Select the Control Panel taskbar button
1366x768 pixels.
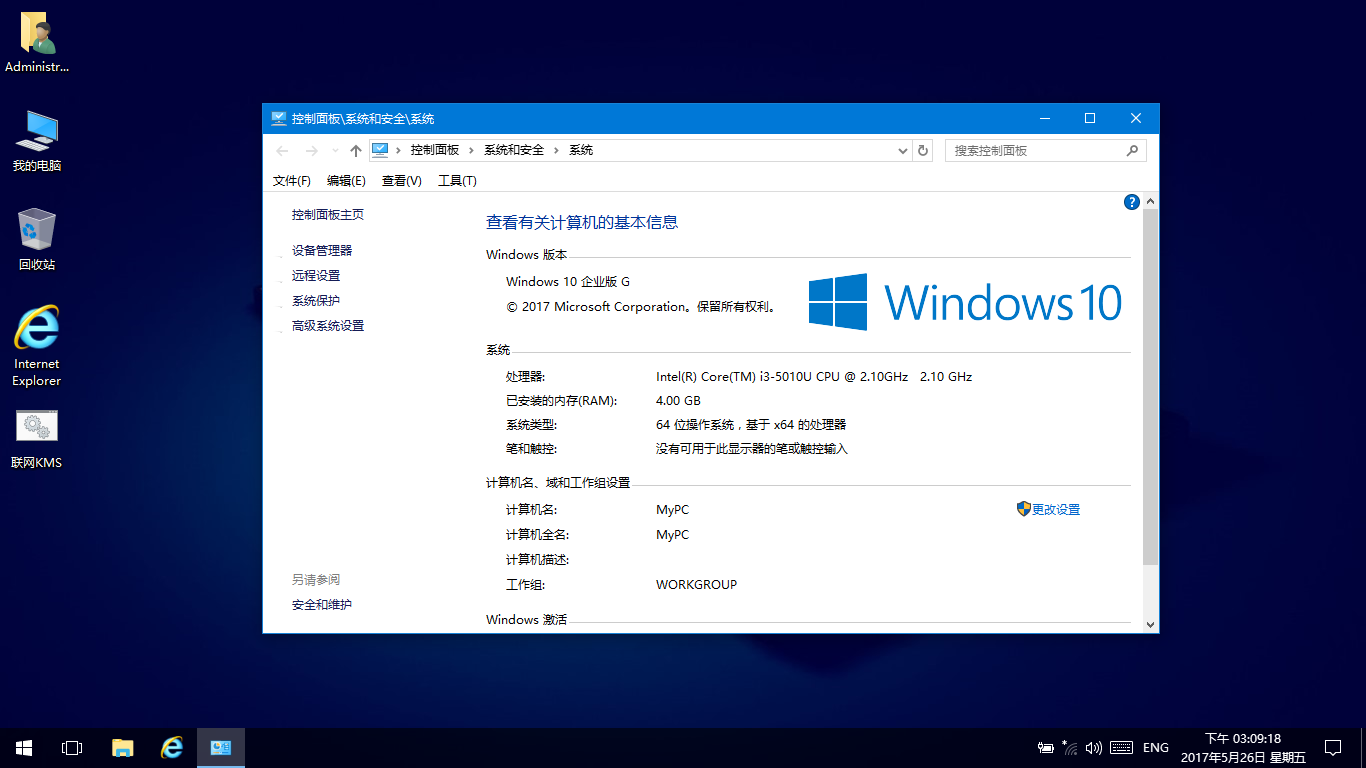tap(221, 747)
